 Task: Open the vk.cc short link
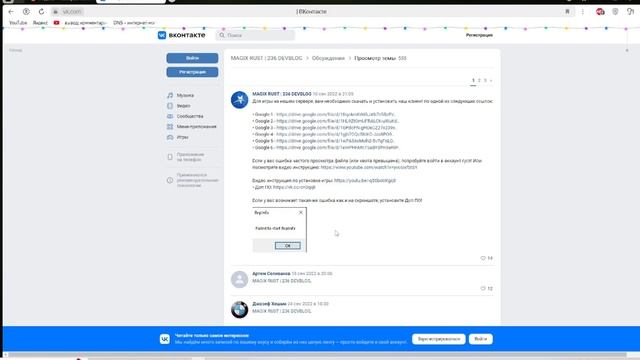click(294, 187)
